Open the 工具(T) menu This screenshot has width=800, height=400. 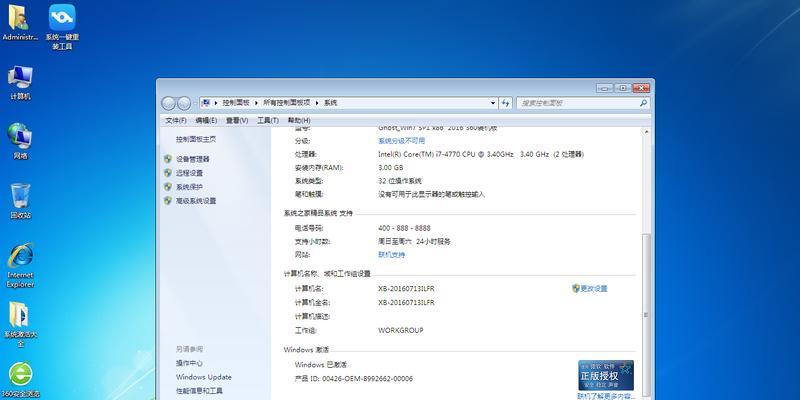tap(267, 120)
